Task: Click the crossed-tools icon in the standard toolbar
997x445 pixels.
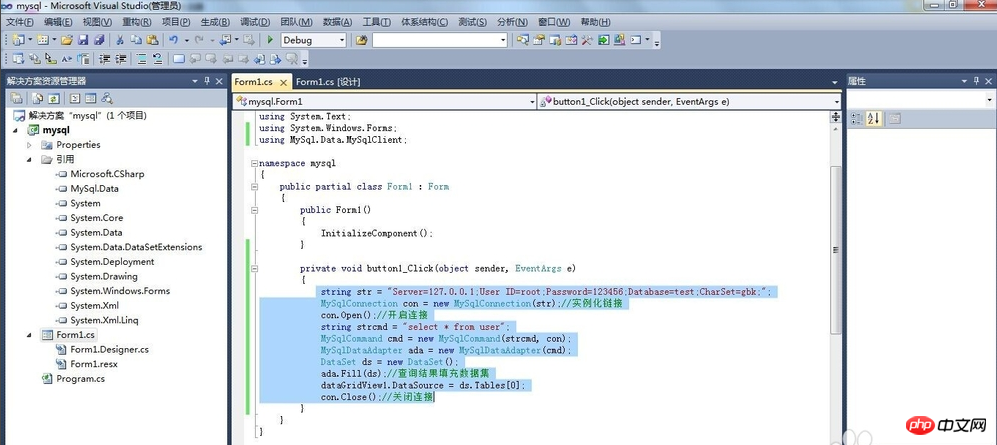Action: click(x=586, y=40)
